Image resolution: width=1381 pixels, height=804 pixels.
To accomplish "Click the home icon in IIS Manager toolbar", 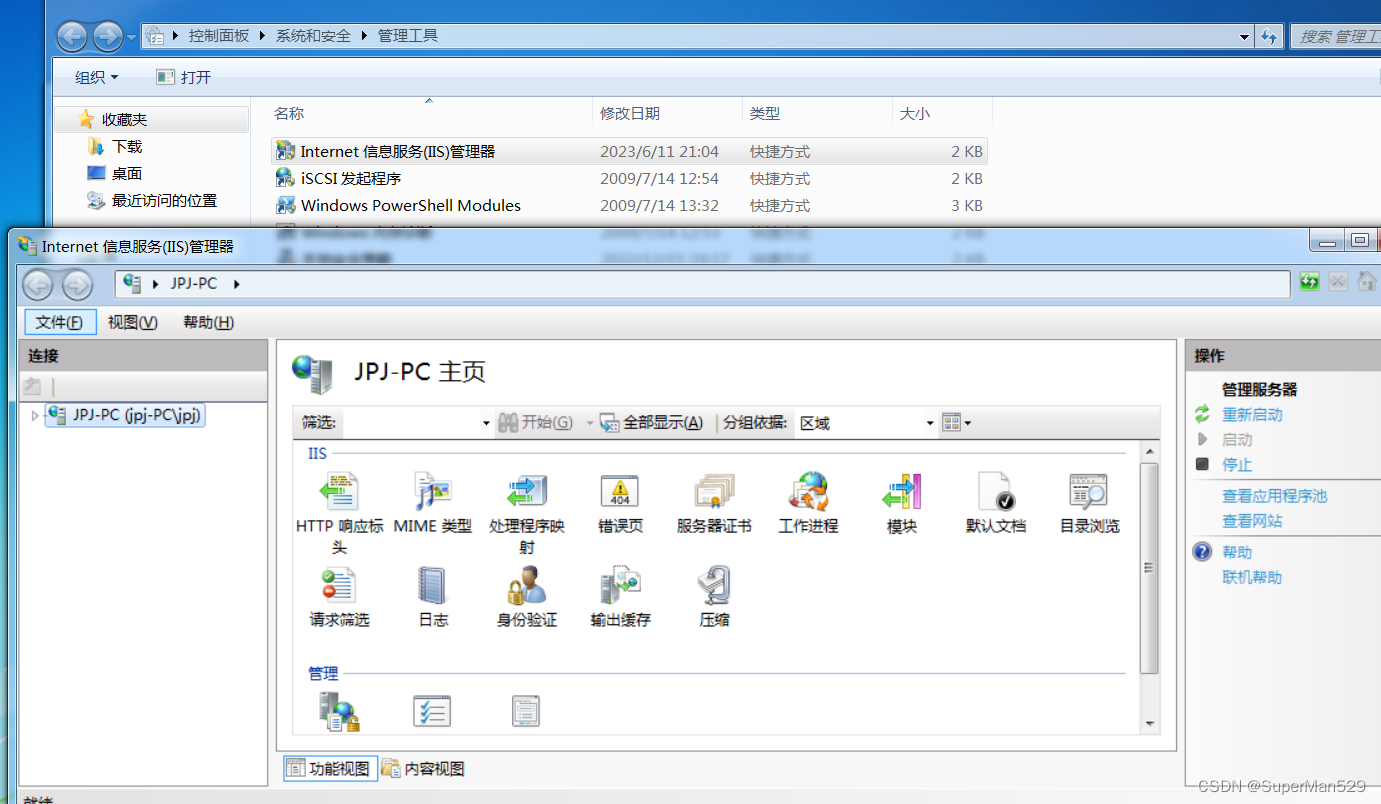I will tap(1367, 282).
